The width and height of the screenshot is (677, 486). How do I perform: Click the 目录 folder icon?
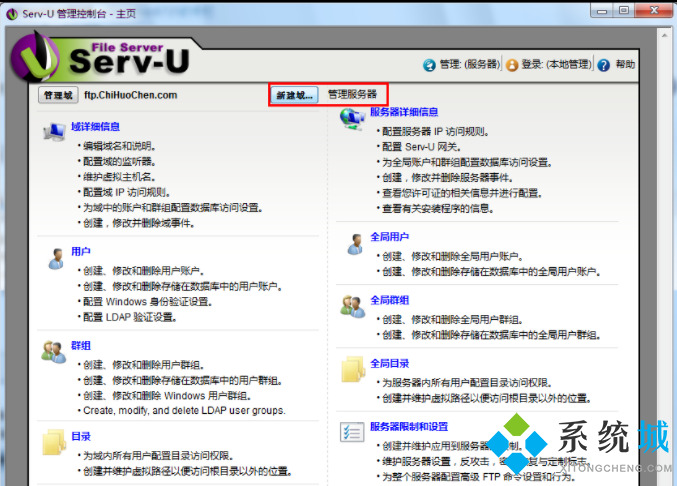pos(54,442)
